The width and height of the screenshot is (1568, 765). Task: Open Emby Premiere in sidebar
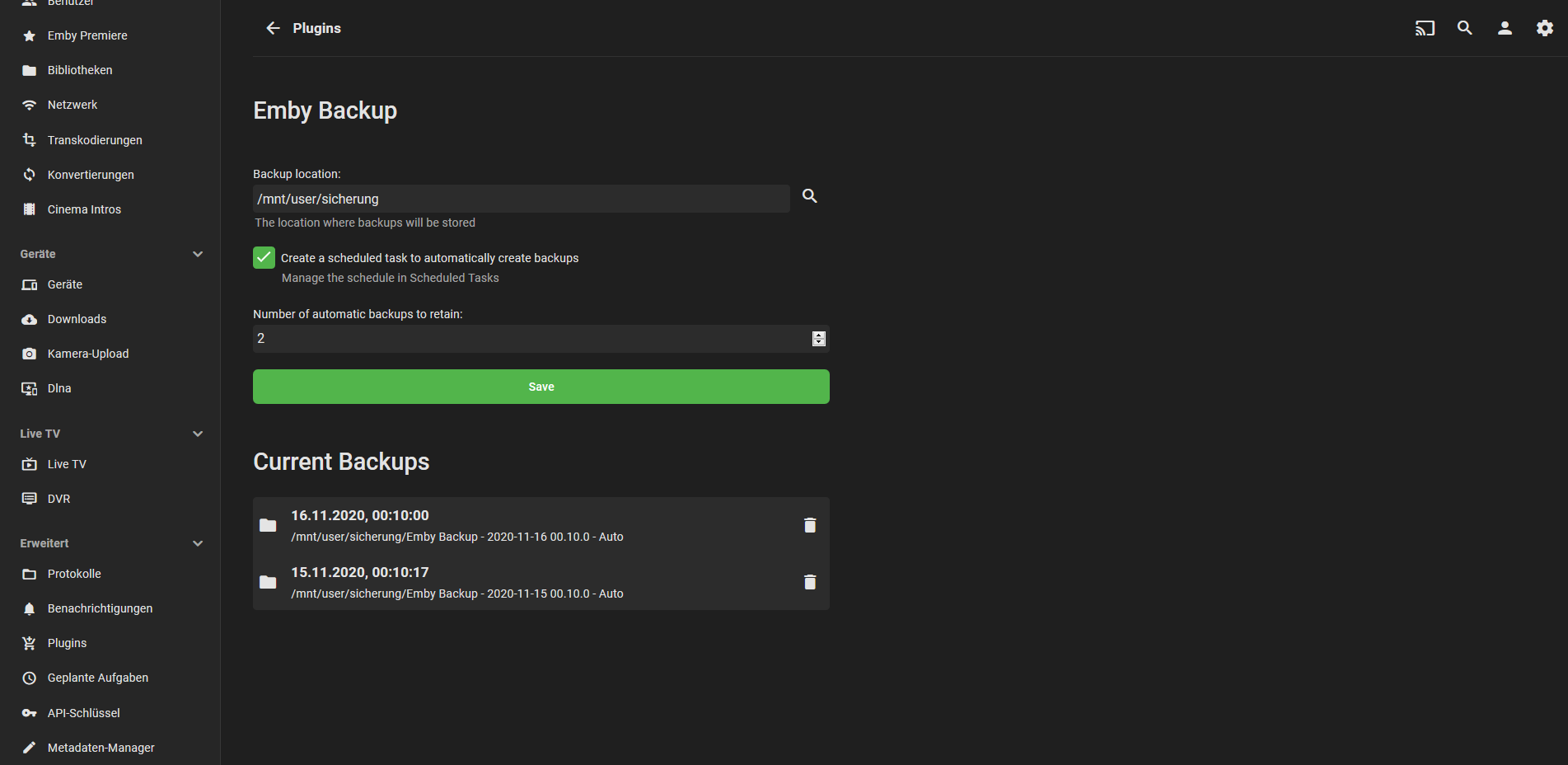[x=87, y=35]
